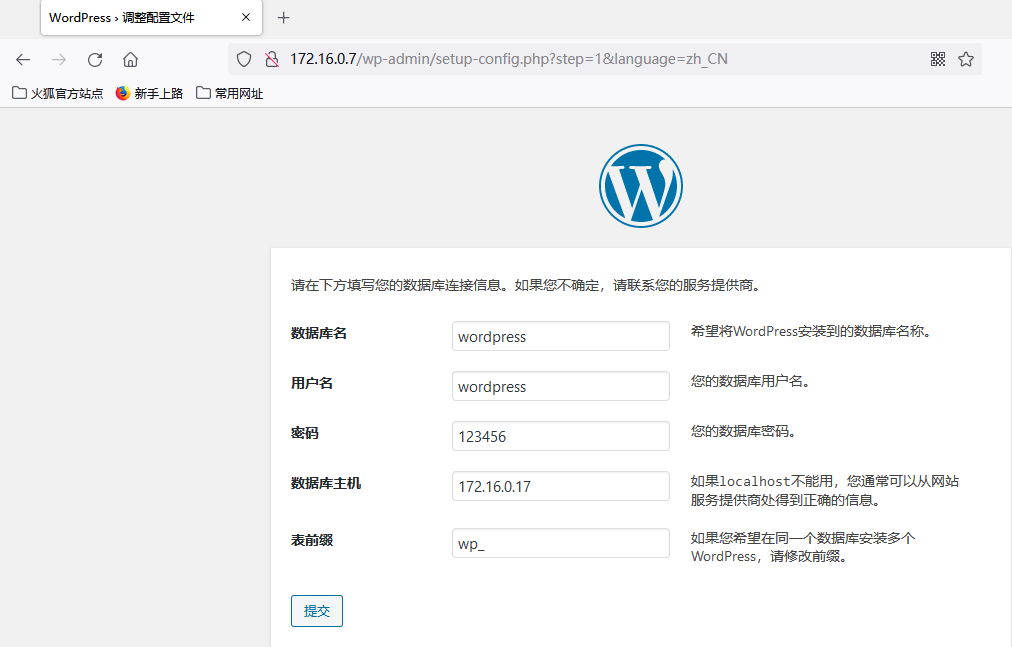1012x647 pixels.
Task: Click the 表前缀 label
Action: tap(312, 540)
